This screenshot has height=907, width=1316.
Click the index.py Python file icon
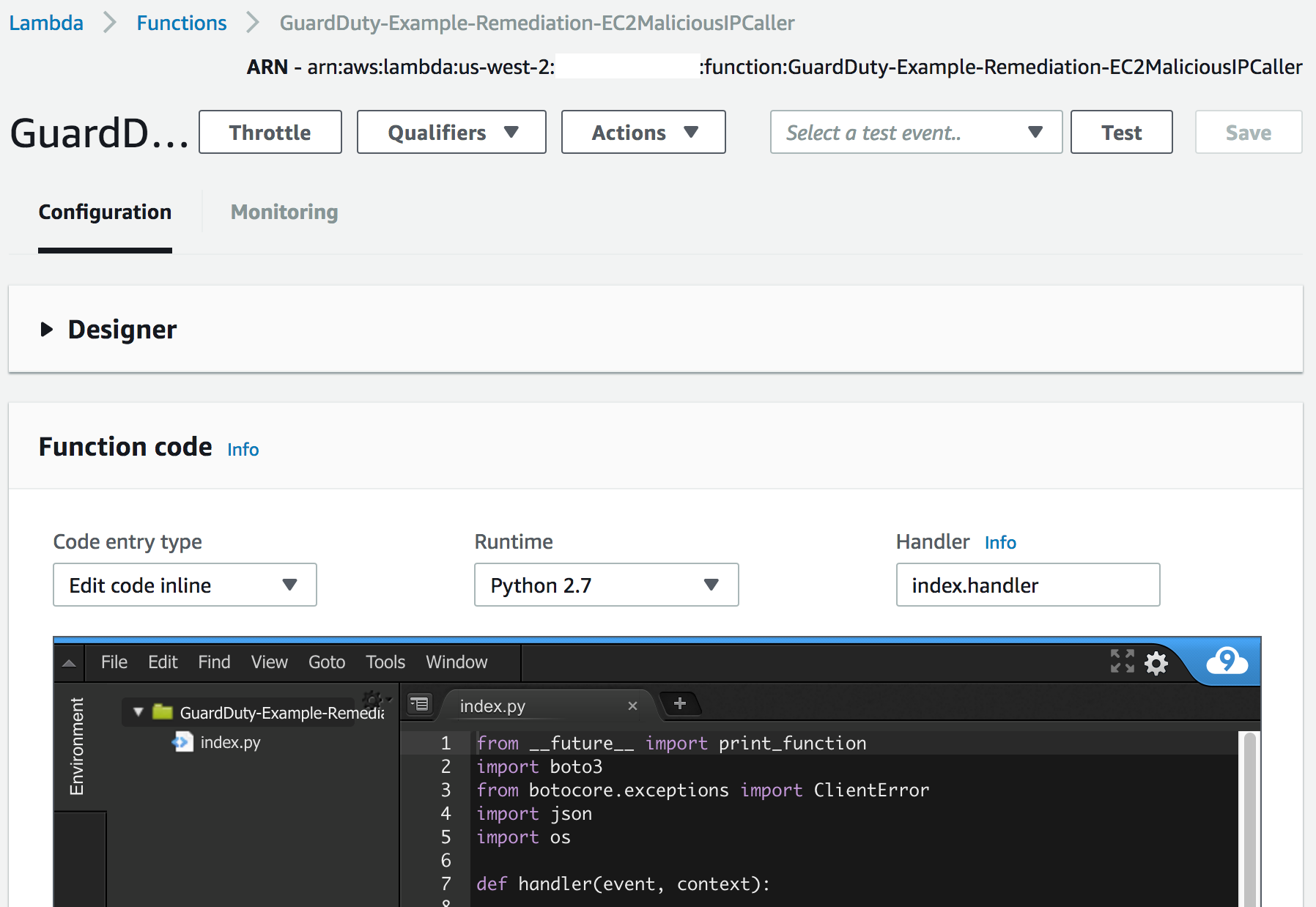[182, 742]
